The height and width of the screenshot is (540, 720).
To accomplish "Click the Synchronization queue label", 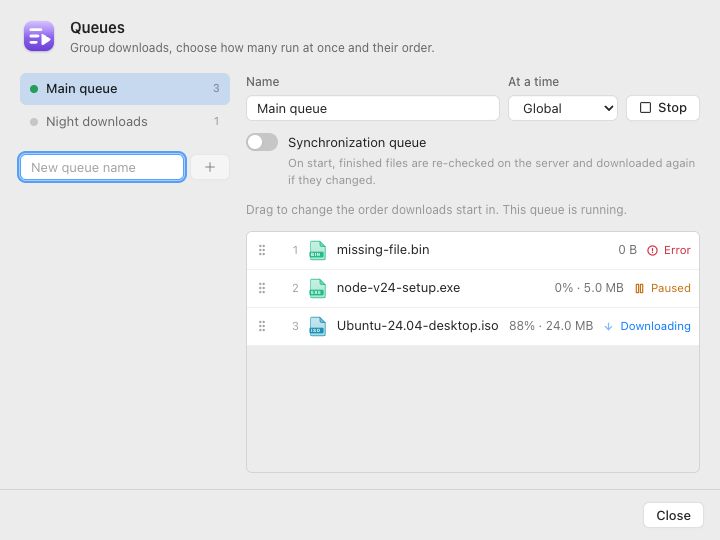I will 357,143.
